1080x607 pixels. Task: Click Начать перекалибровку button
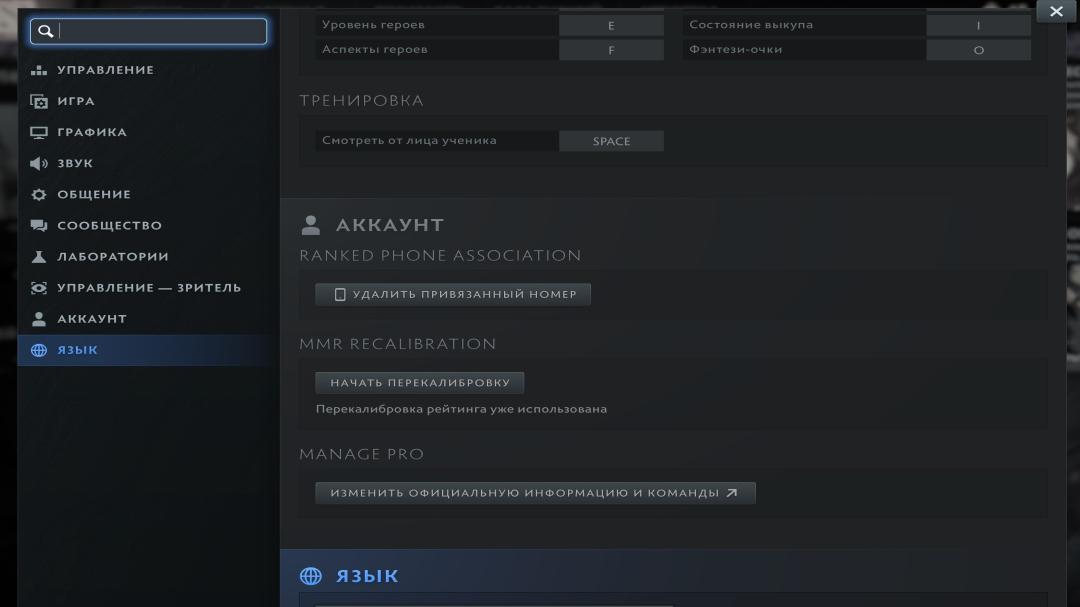pos(419,382)
